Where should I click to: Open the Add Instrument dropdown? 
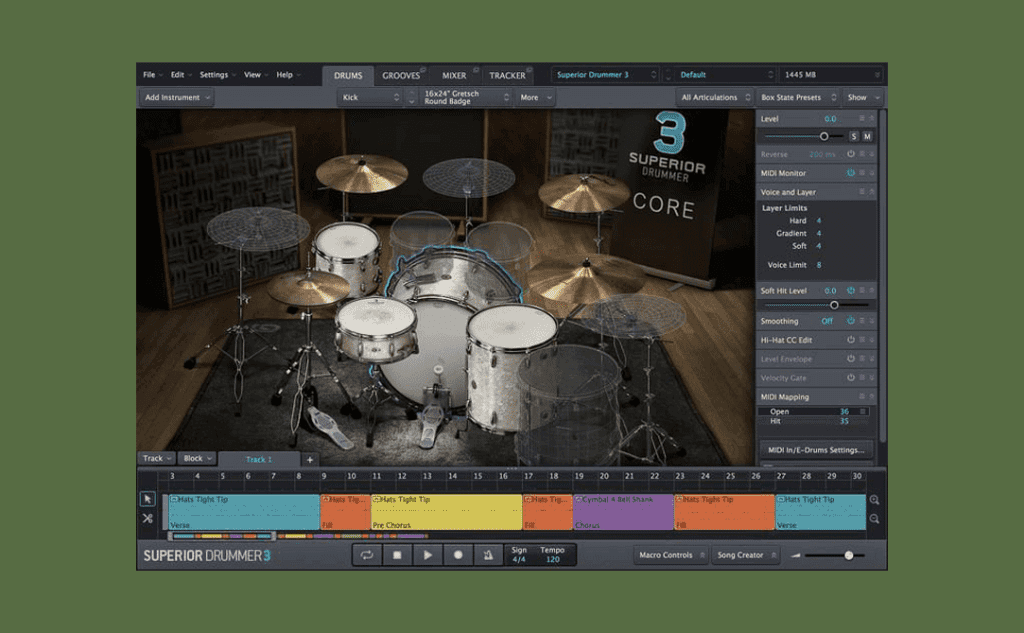point(176,97)
